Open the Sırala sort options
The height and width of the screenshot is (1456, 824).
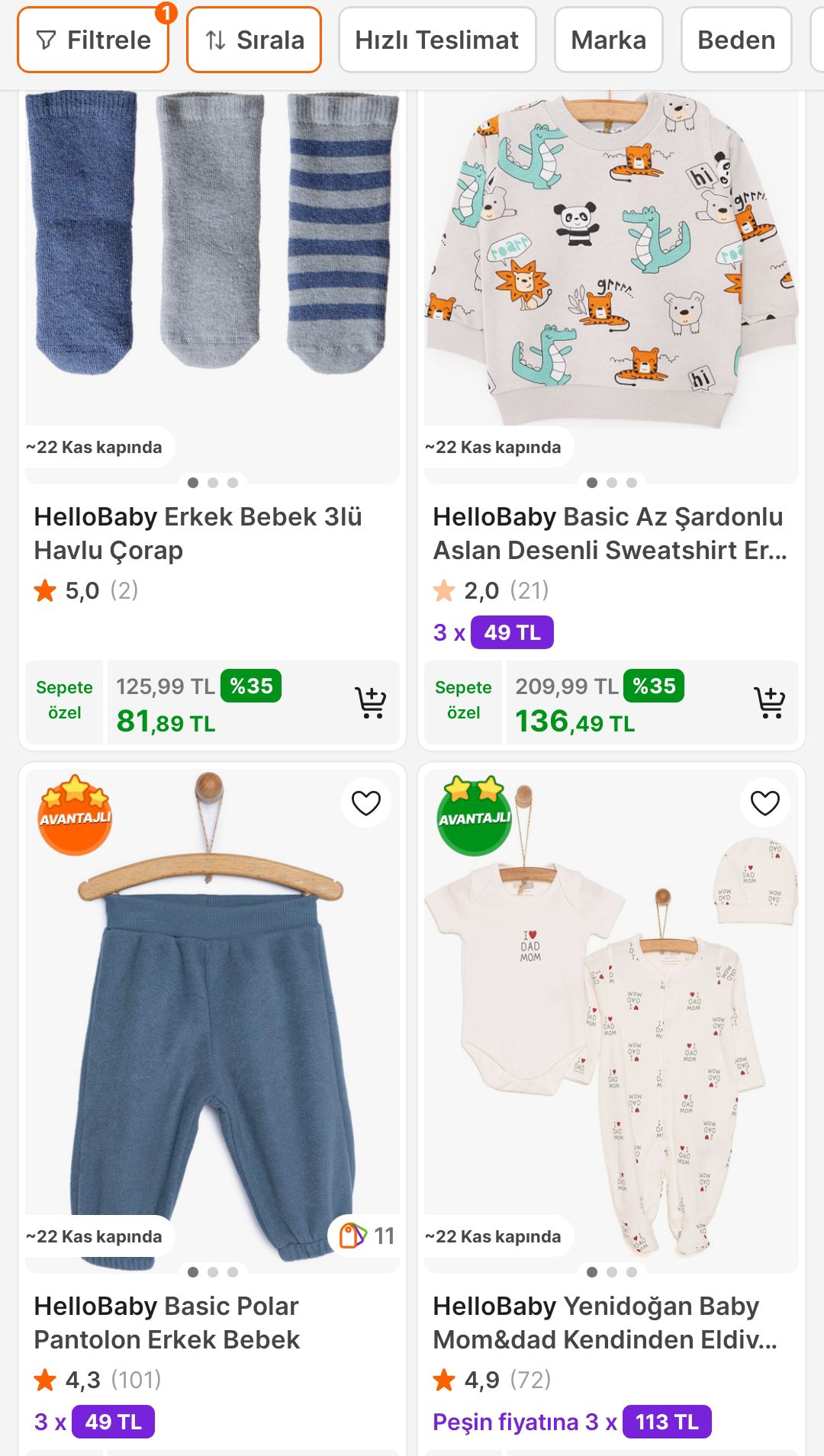(254, 40)
